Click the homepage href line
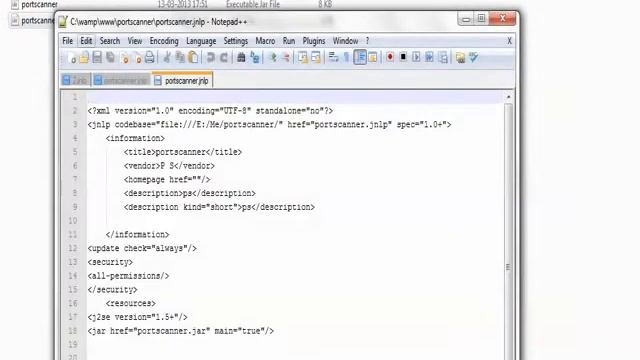Image resolution: width=640 pixels, height=360 pixels. [167, 180]
